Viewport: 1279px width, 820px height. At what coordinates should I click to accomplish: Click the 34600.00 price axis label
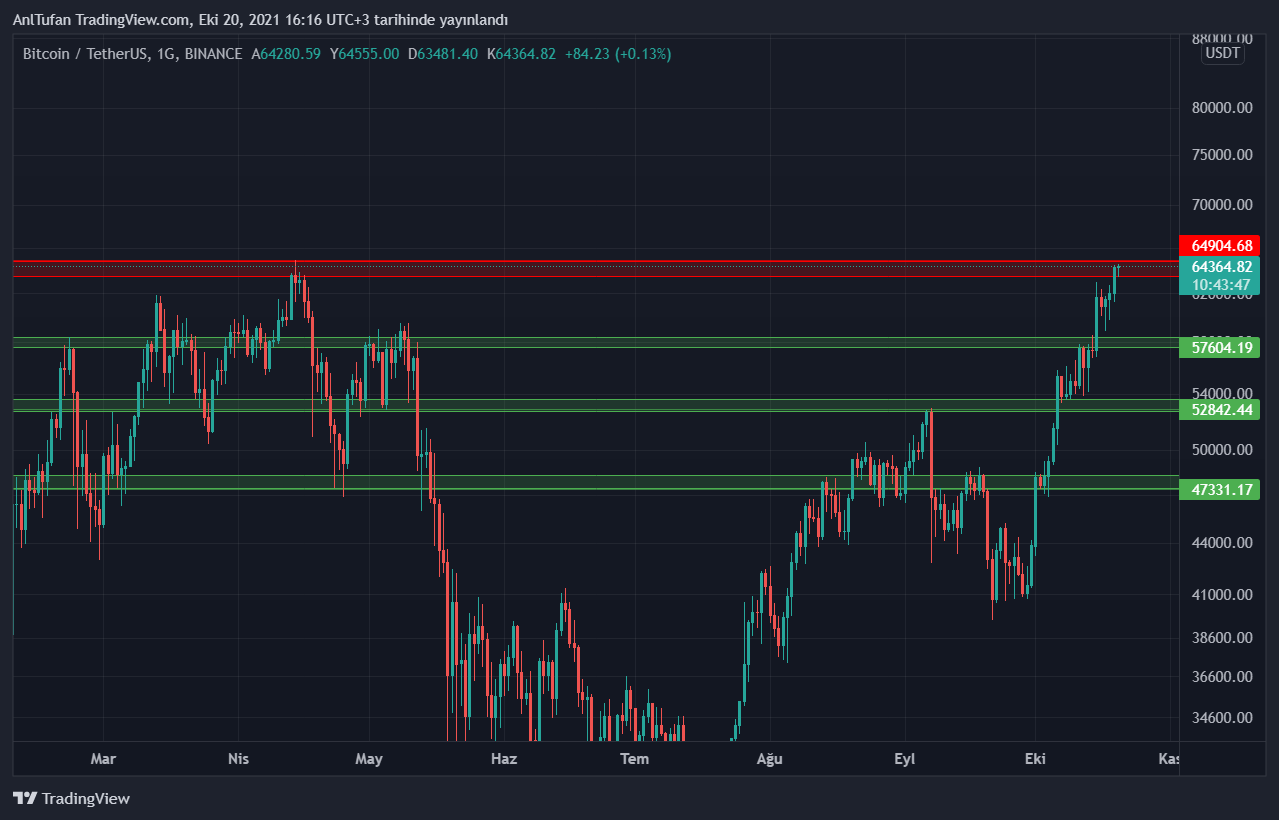pyautogui.click(x=1220, y=718)
